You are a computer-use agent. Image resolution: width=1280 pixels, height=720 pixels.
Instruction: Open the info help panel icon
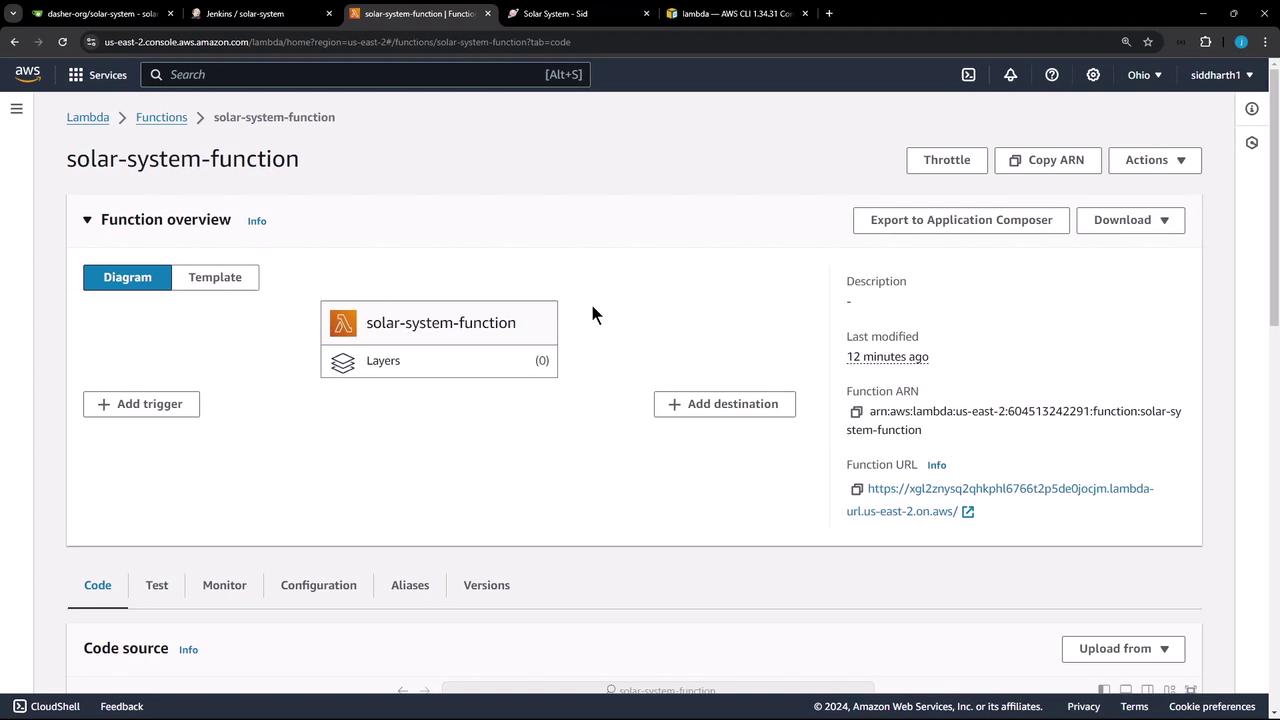pos(1252,109)
